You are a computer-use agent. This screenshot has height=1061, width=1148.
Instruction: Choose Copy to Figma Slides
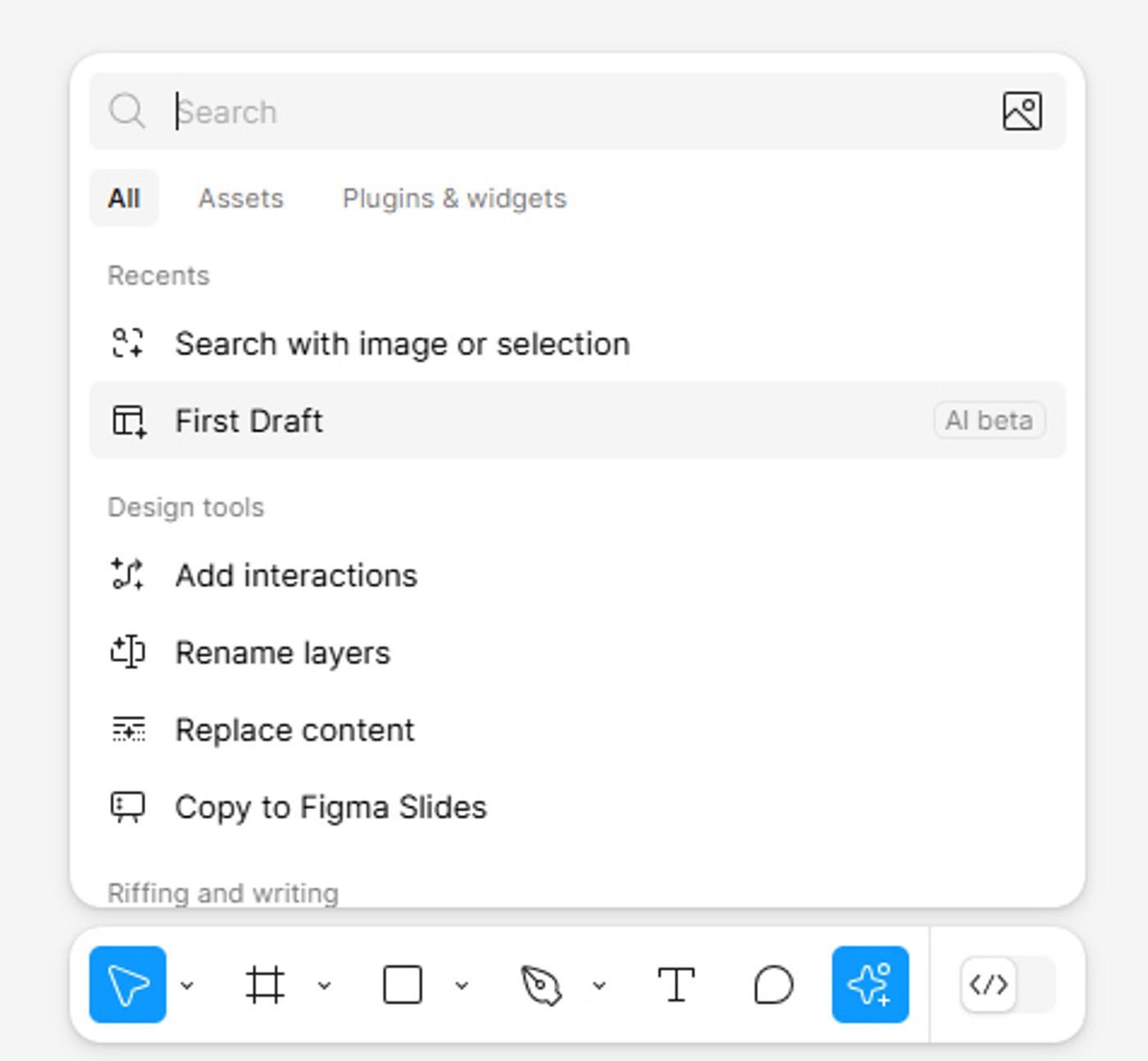(x=577, y=807)
